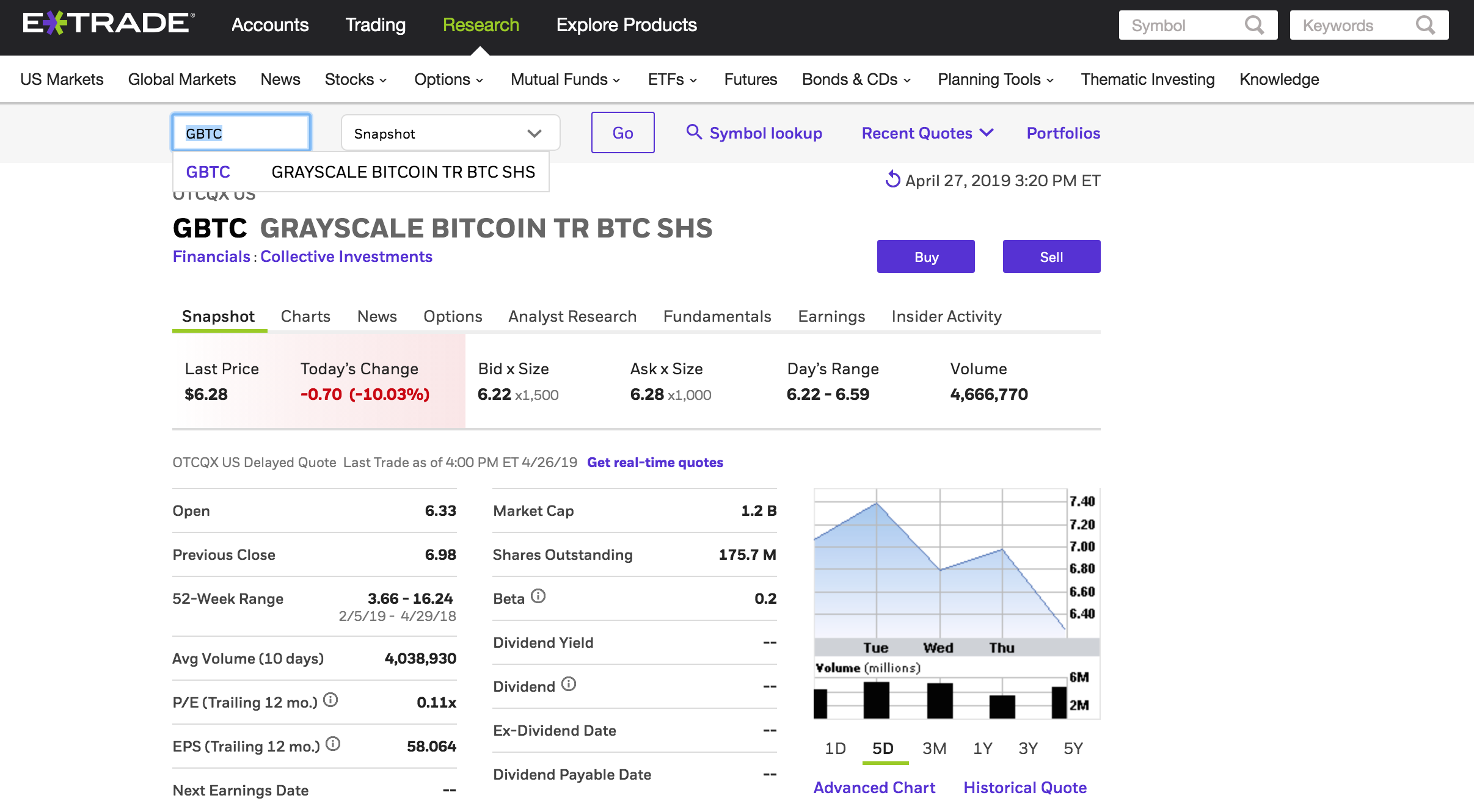Image resolution: width=1474 pixels, height=812 pixels.
Task: Click the Go button to search symbol
Action: [x=623, y=132]
